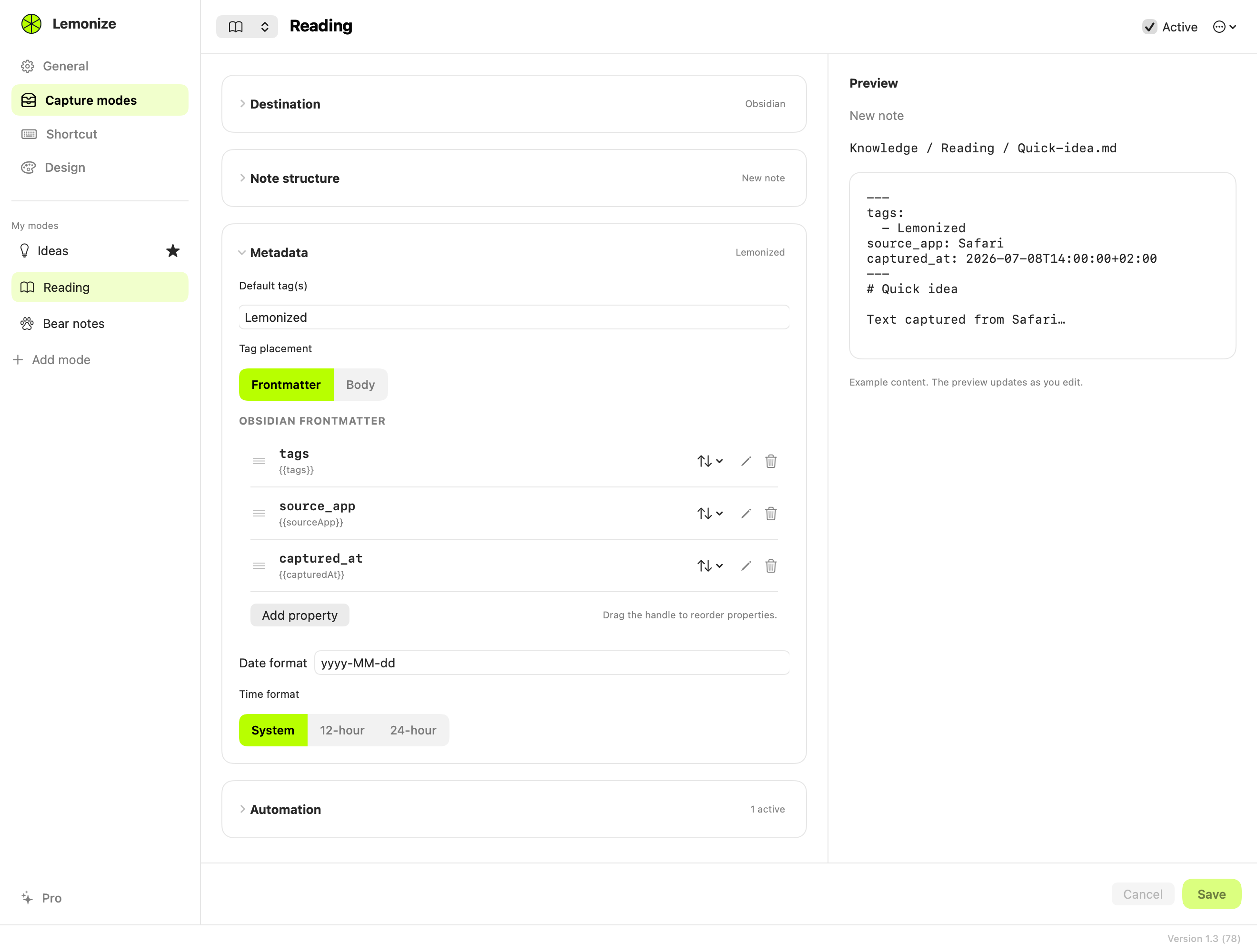Screen dimensions: 1257x952
Task: Select the Reading mode in sidebar
Action: tap(100, 287)
